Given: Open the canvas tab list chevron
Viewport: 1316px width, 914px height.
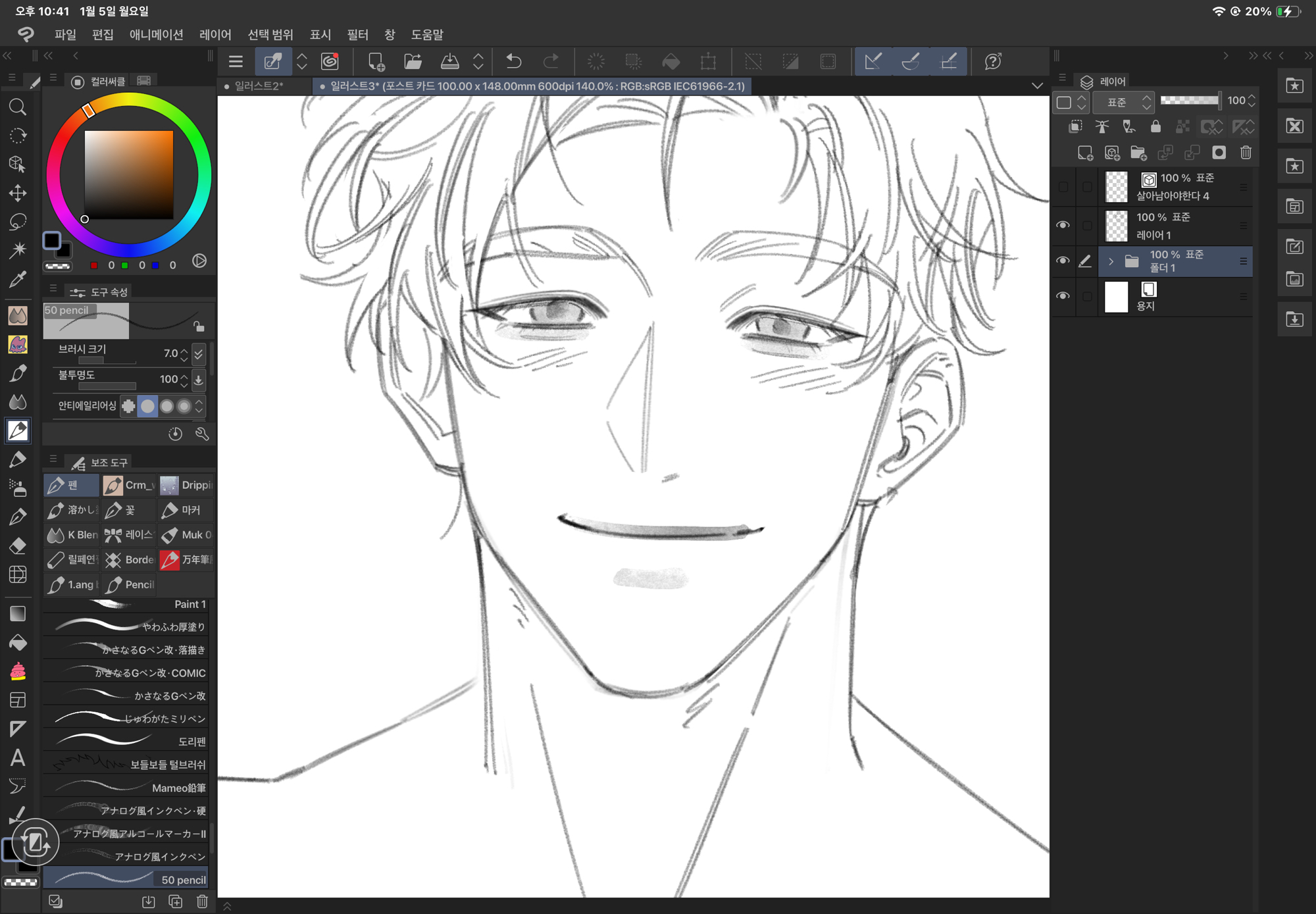Looking at the screenshot, I should tap(1037, 86).
